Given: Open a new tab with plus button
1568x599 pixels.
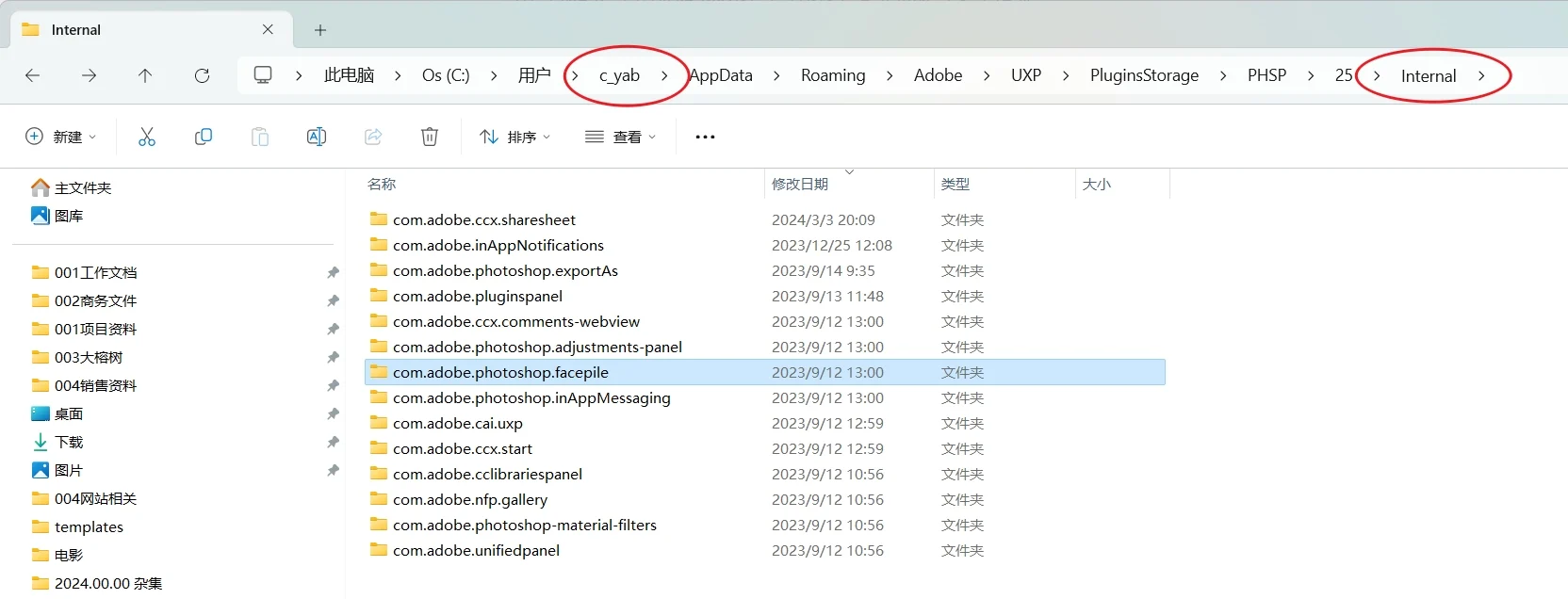Looking at the screenshot, I should (320, 30).
